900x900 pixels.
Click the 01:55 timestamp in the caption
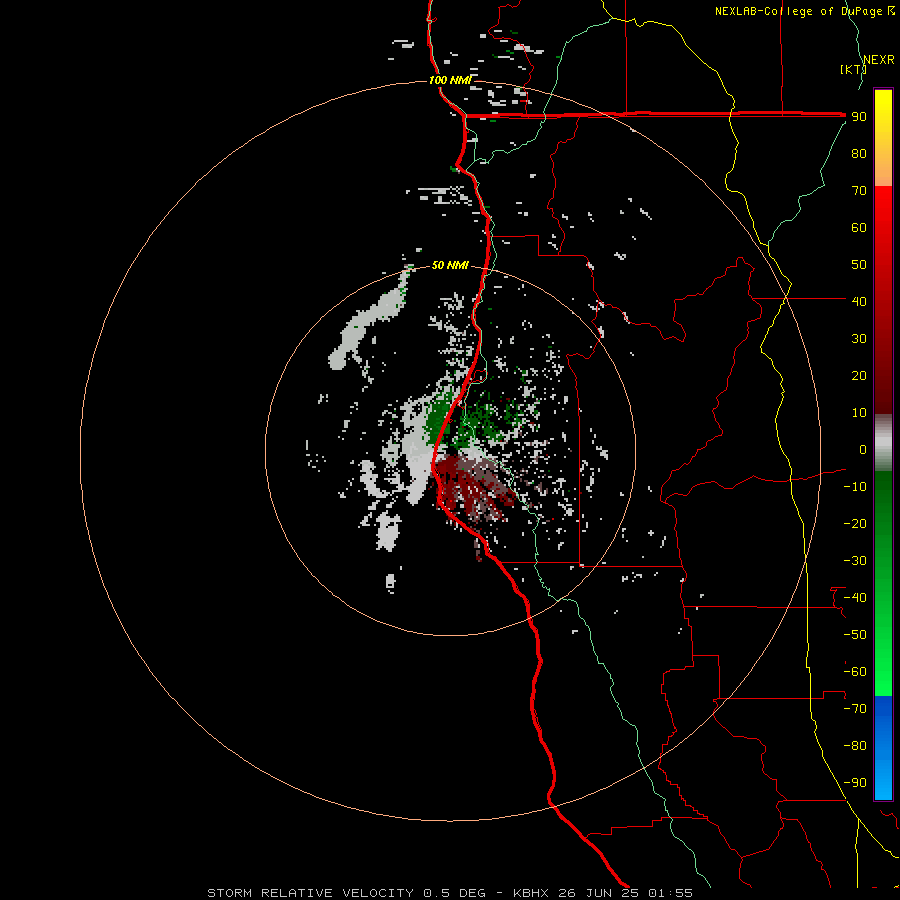pyautogui.click(x=670, y=893)
